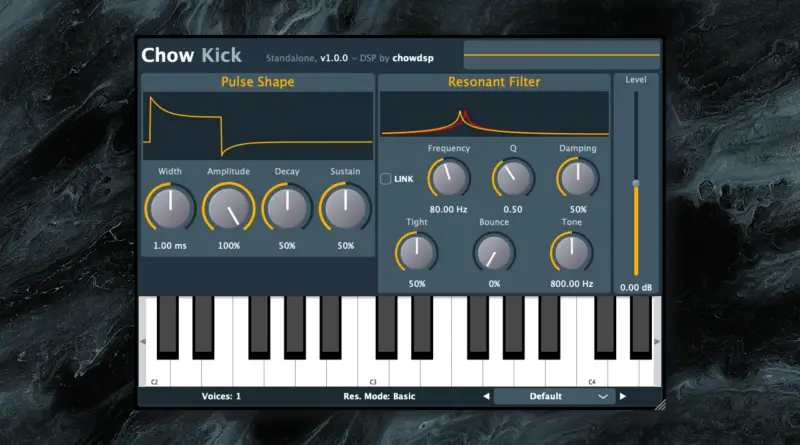Click the Width knob

click(x=170, y=208)
